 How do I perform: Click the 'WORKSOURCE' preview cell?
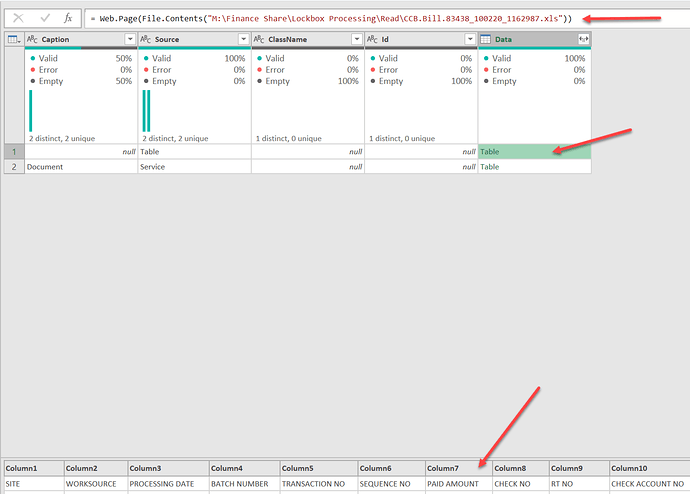coord(96,484)
